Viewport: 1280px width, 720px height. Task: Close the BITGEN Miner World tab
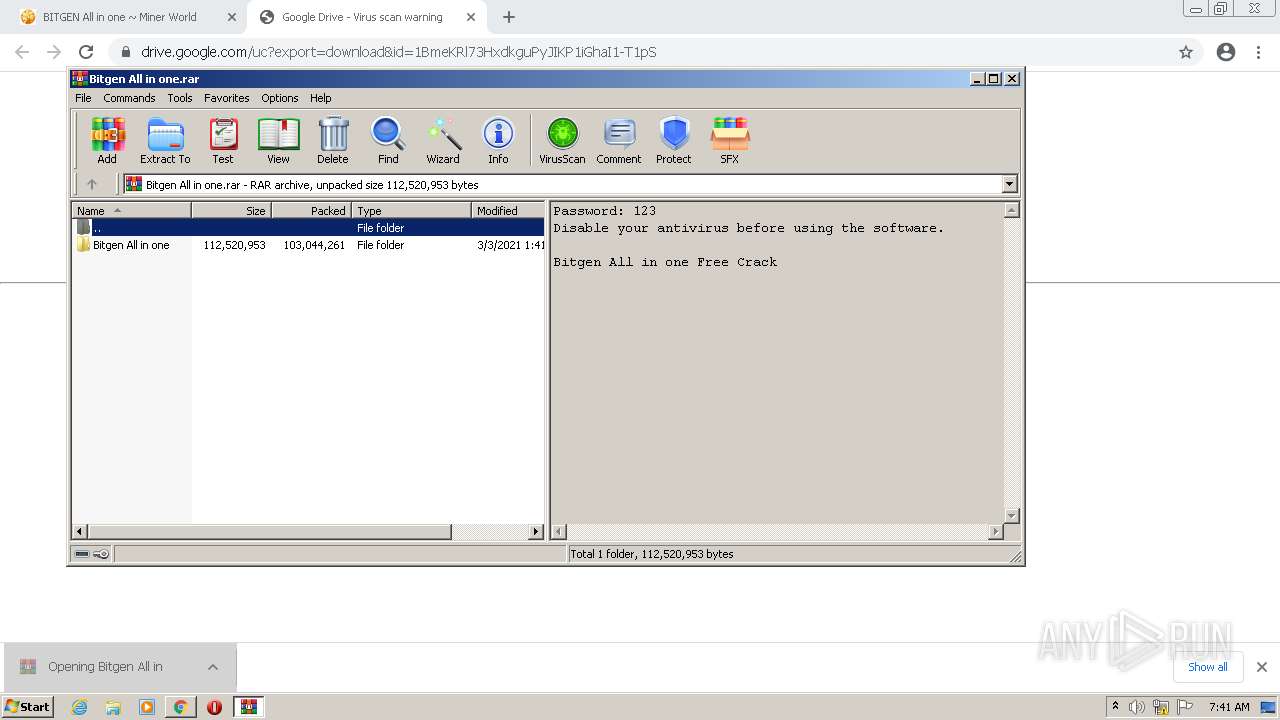click(231, 17)
